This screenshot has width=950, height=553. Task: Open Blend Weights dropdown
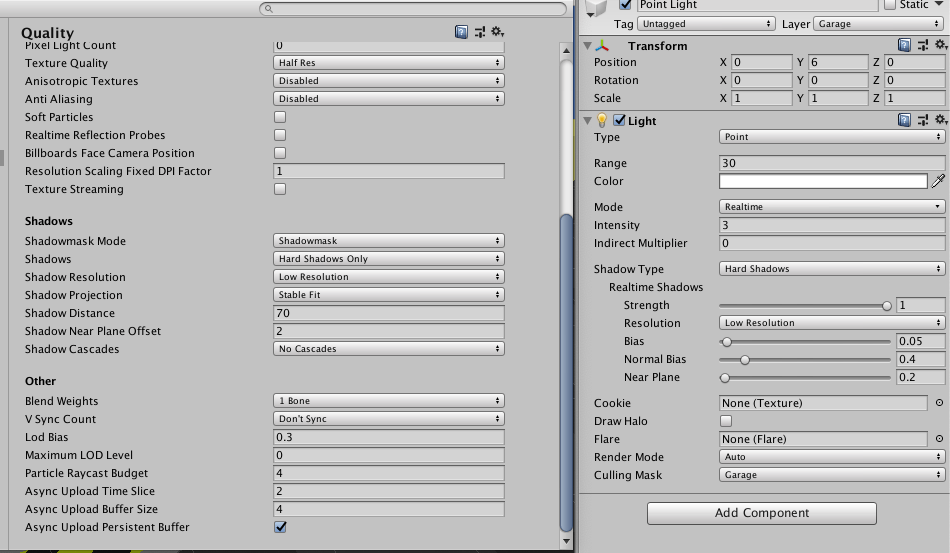point(389,401)
